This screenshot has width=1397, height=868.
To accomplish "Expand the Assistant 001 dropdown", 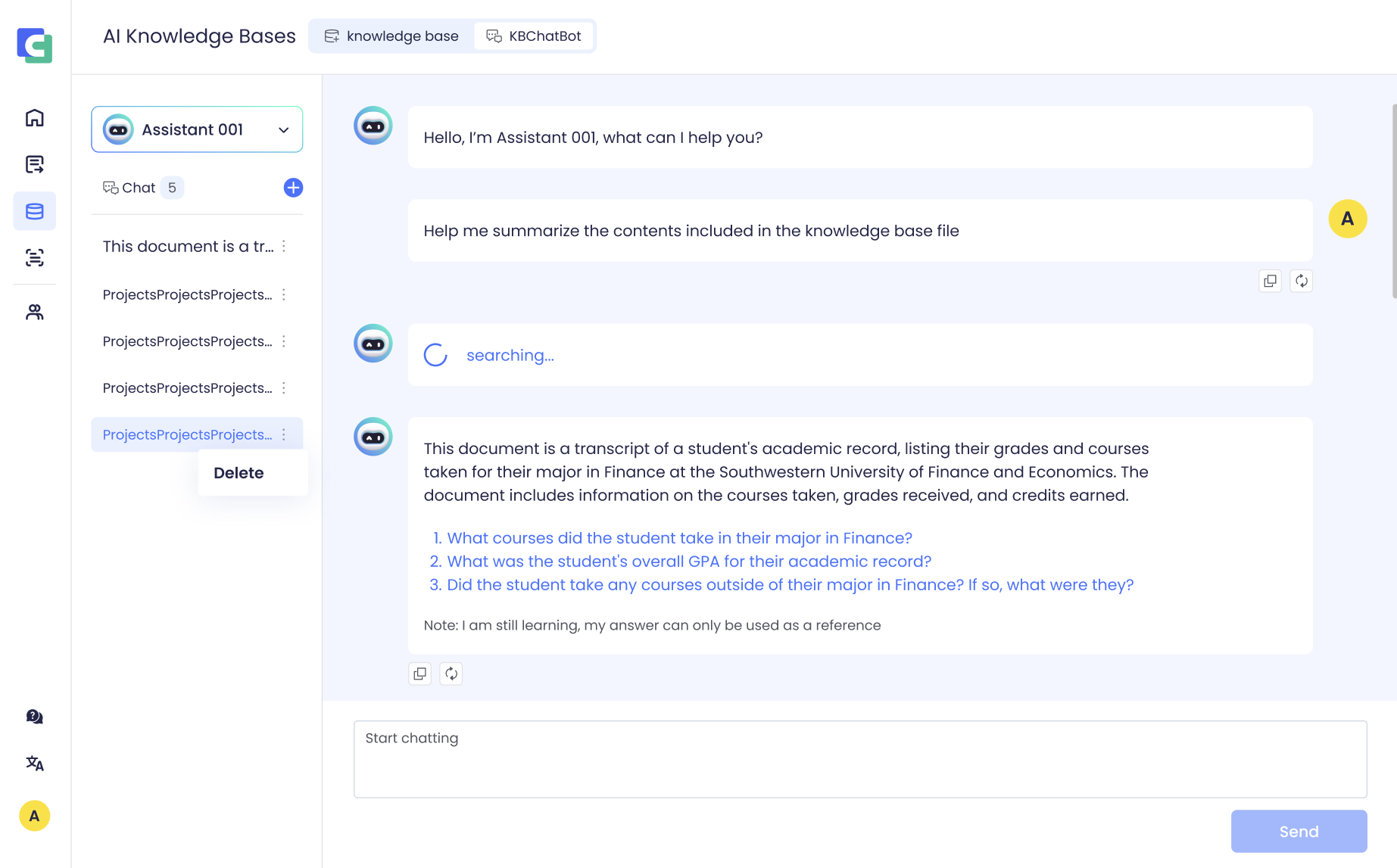I will coord(283,130).
